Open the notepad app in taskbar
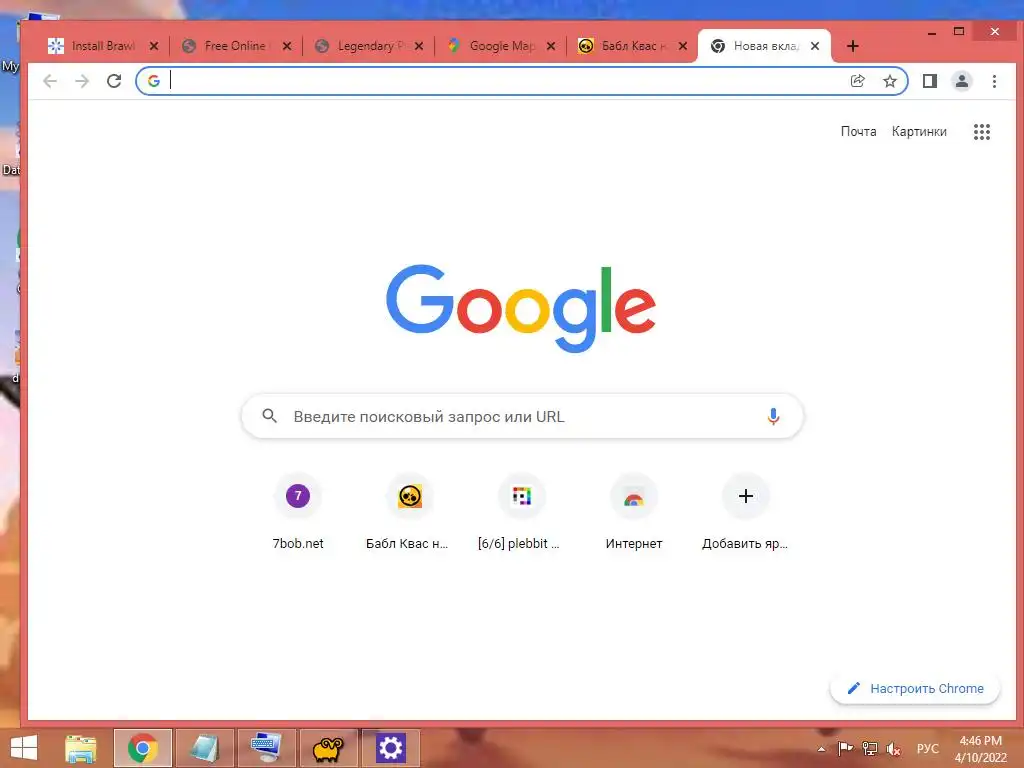The height and width of the screenshot is (768, 1024). click(x=204, y=748)
